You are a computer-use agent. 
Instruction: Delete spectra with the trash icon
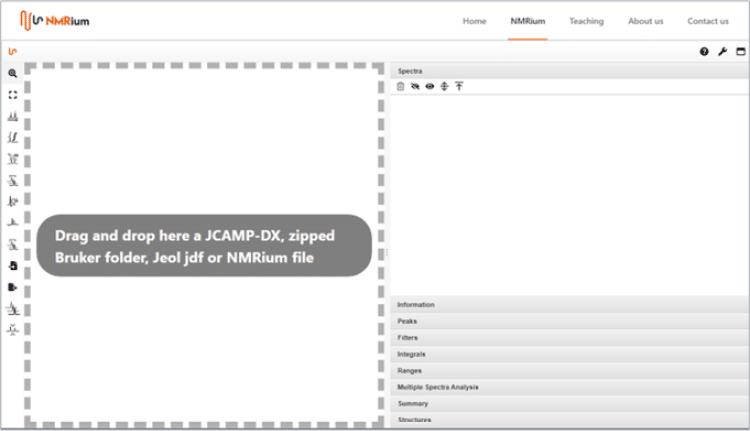(x=401, y=87)
